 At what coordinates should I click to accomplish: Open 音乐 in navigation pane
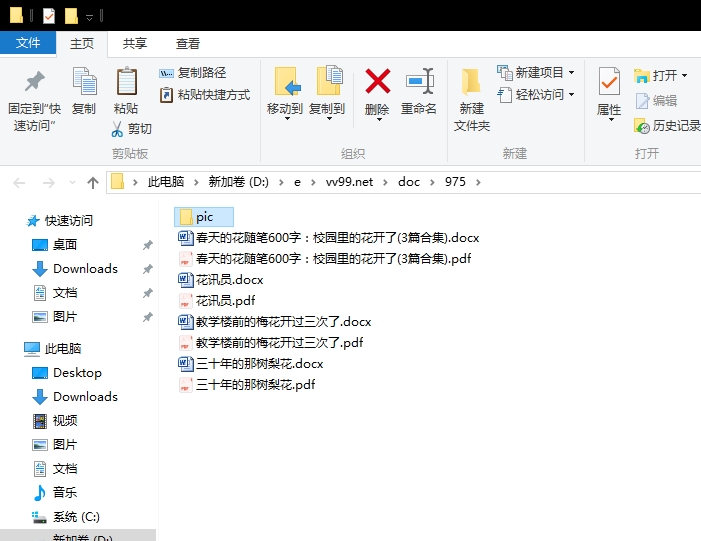(55, 493)
